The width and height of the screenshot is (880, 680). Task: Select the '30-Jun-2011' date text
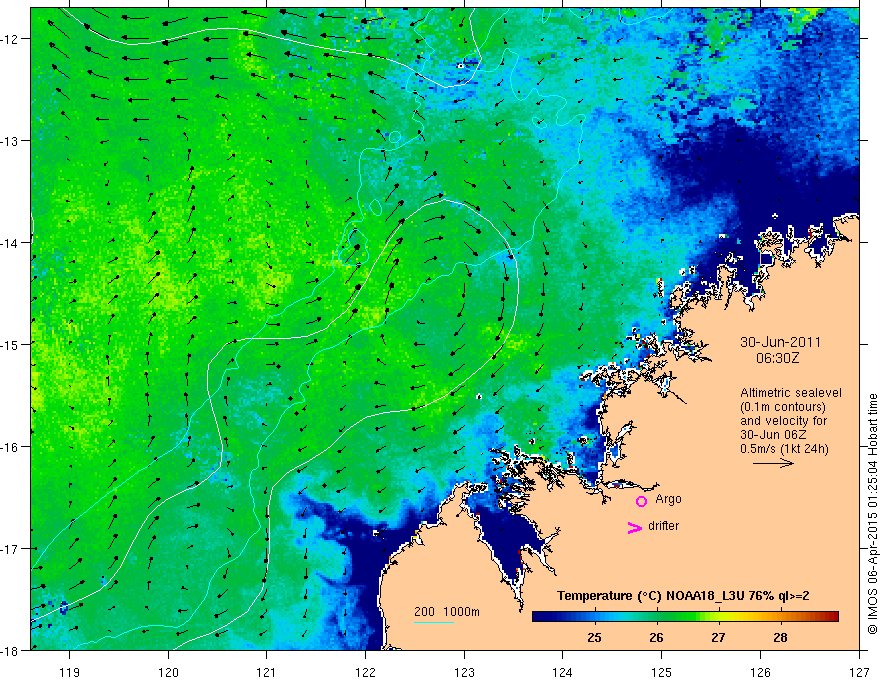coord(780,342)
